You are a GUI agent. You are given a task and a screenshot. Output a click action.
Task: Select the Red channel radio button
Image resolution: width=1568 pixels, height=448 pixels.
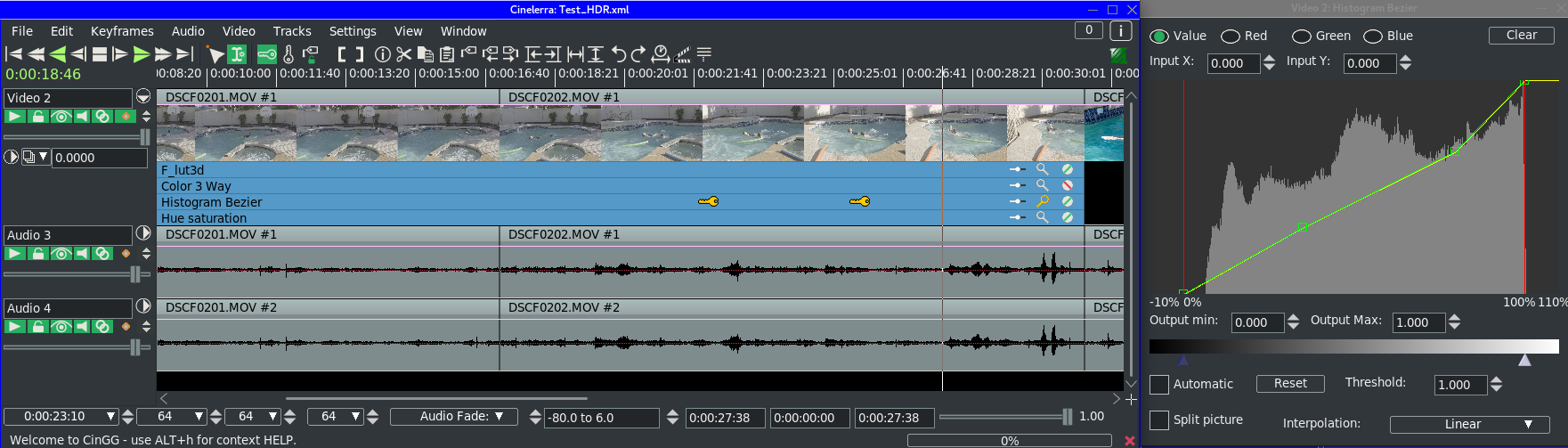(x=1231, y=37)
